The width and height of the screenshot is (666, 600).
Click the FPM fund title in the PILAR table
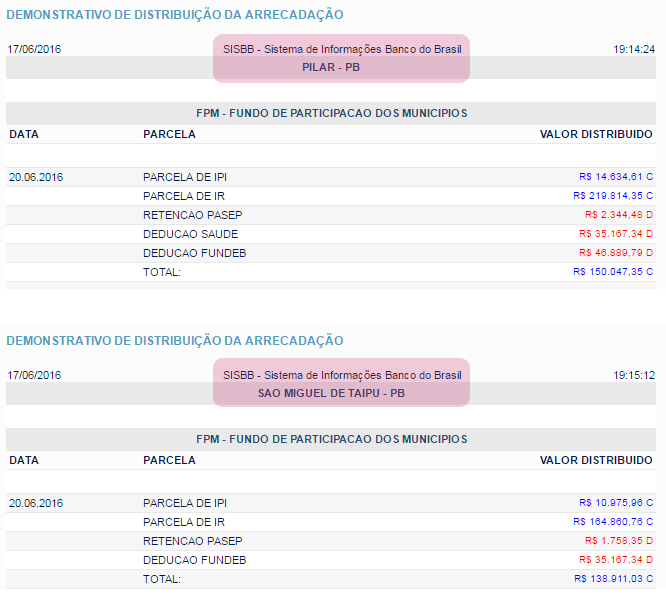[x=332, y=113]
